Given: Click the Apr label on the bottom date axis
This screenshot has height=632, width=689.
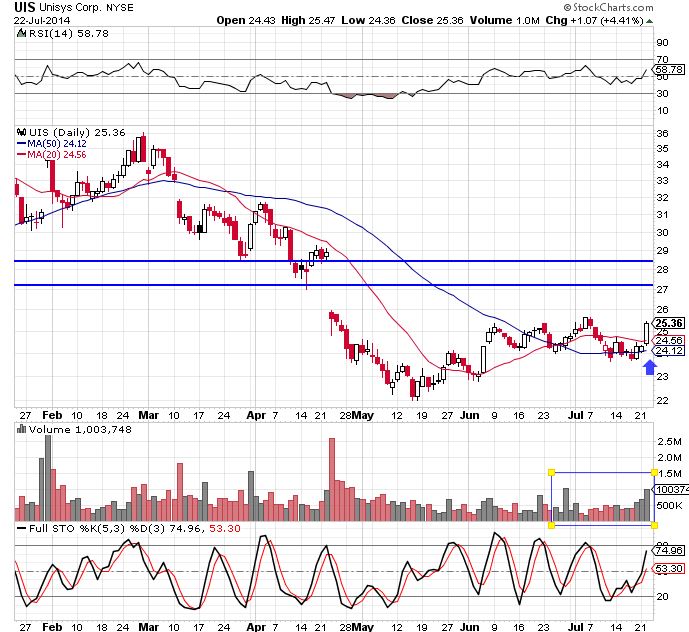Looking at the screenshot, I should point(256,626).
